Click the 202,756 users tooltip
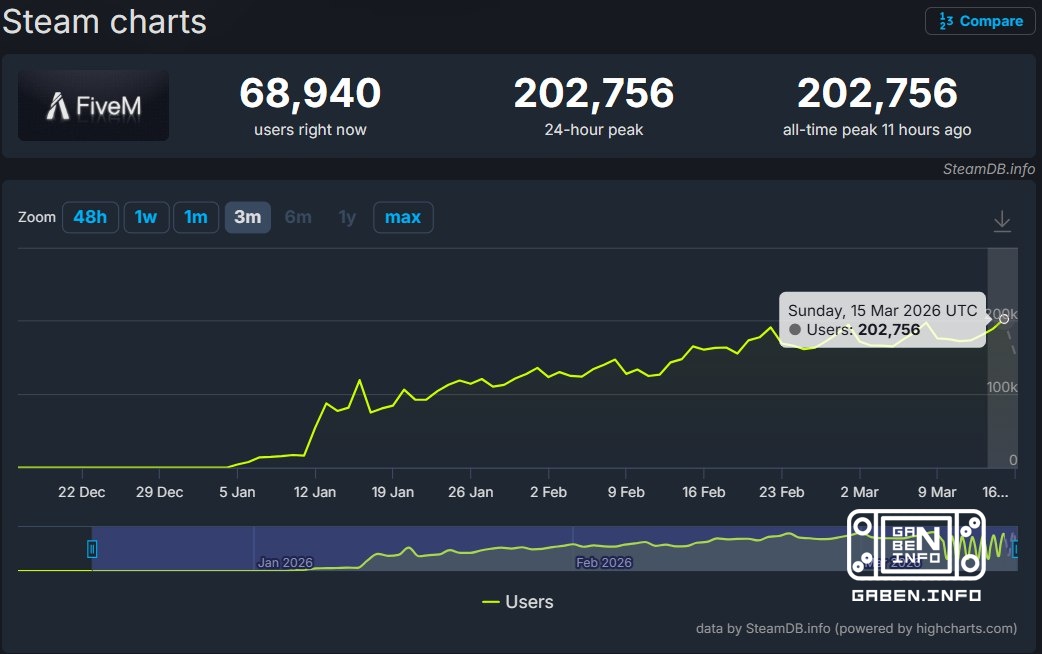The image size is (1042, 654). point(881,320)
